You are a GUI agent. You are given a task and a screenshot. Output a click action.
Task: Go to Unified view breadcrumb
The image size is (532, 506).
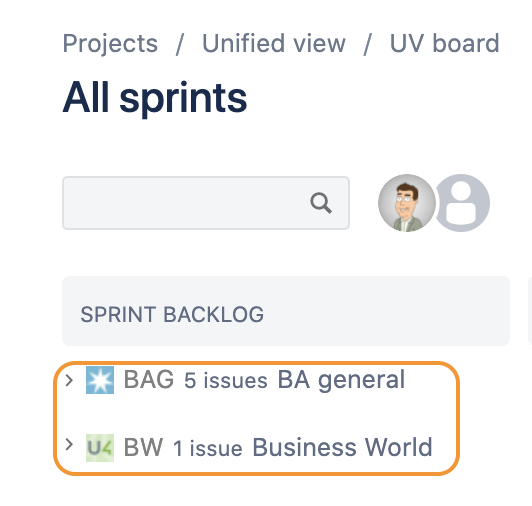pos(273,43)
